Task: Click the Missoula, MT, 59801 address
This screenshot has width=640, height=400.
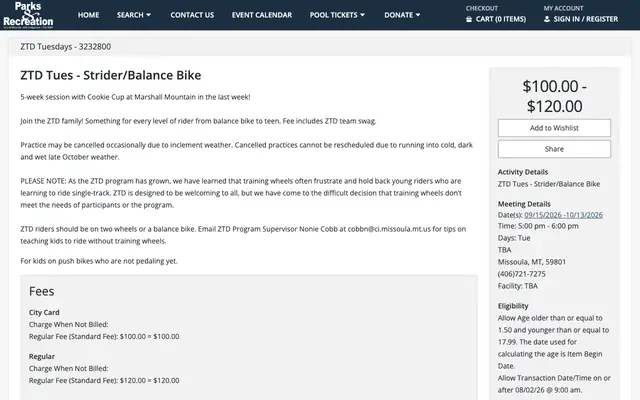Action: [x=531, y=262]
